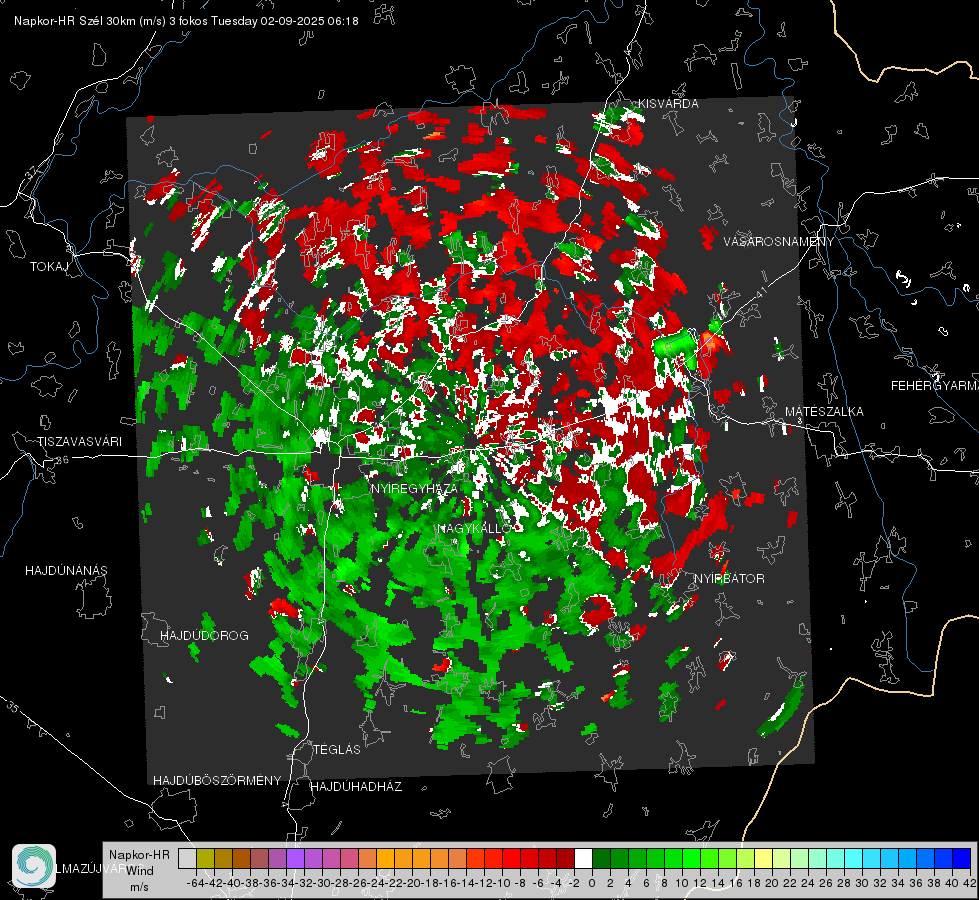Select the NAGYKÁLLÓ label on the map

point(475,528)
